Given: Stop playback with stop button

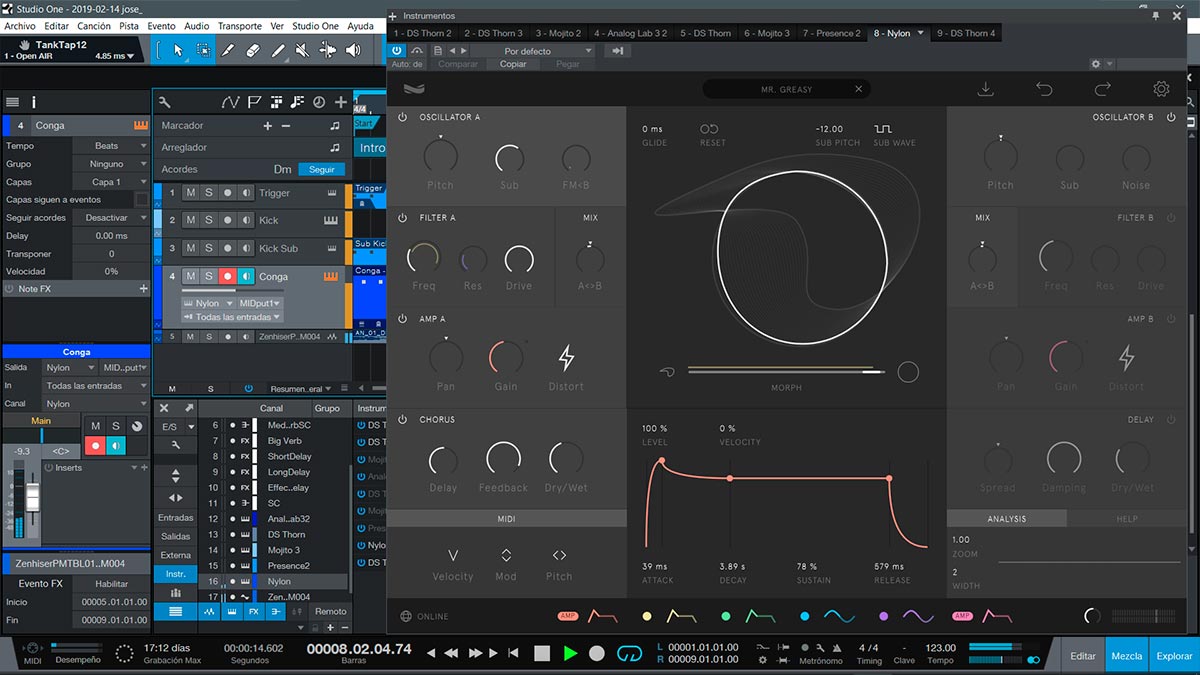Looking at the screenshot, I should 541,653.
